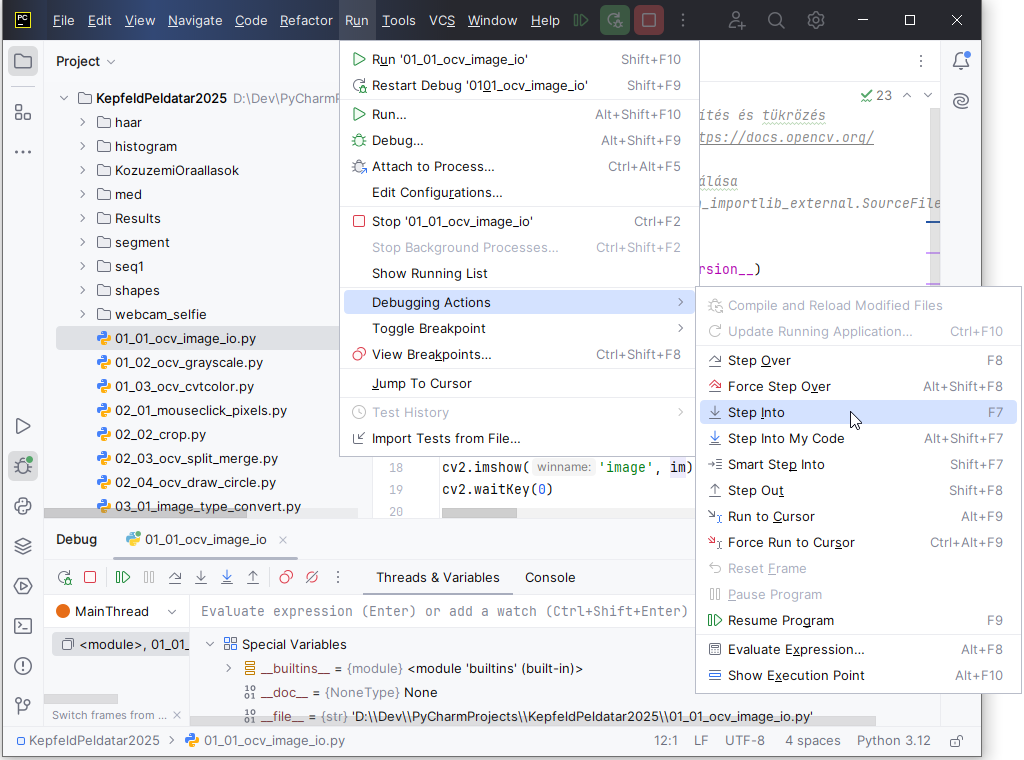Open the Terminal sidebar icon
Image resolution: width=1024 pixels, height=760 pixels.
tap(23, 626)
